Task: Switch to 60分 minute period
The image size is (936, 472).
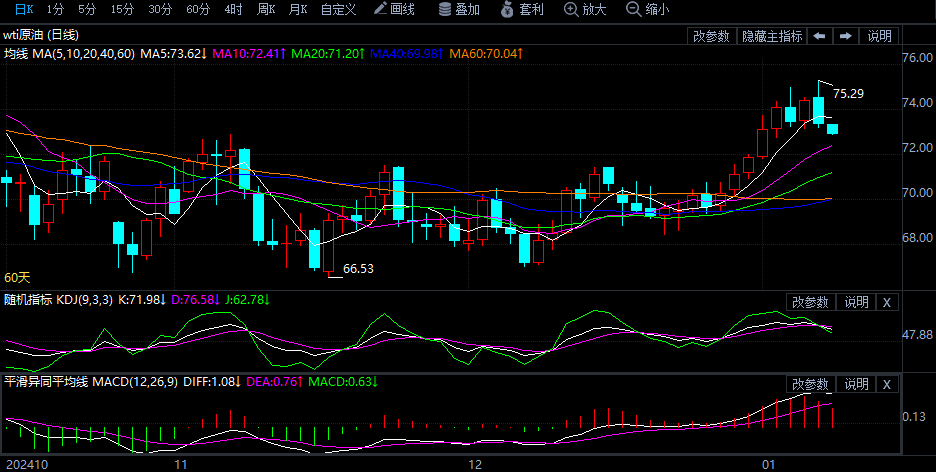Action: pyautogui.click(x=198, y=9)
